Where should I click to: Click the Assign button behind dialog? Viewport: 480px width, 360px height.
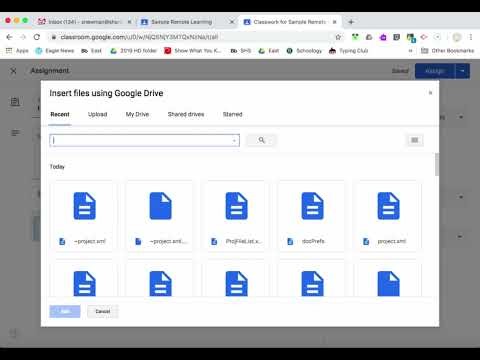435,71
